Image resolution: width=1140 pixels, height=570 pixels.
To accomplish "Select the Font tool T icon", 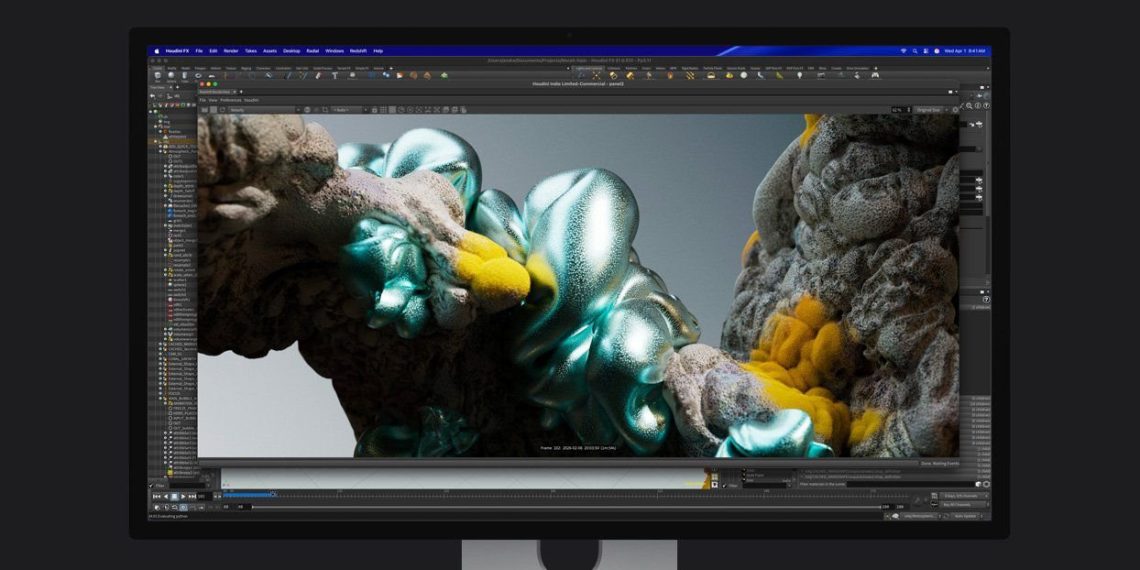I will [334, 75].
